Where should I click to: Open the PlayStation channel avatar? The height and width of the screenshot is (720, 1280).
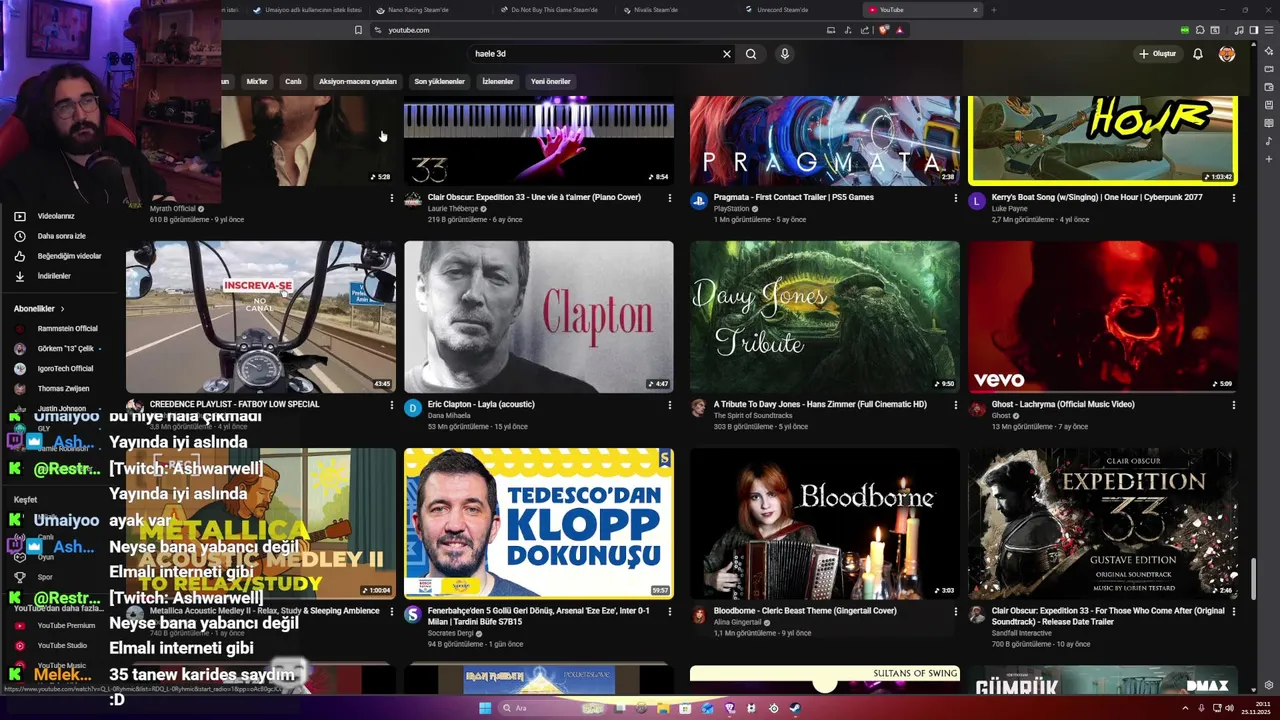[x=699, y=201]
